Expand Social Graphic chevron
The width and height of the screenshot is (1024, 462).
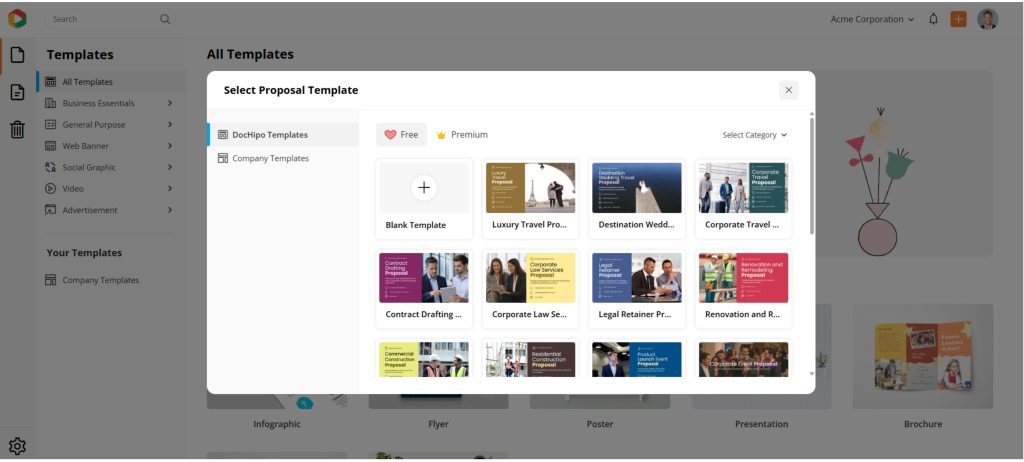click(x=170, y=167)
